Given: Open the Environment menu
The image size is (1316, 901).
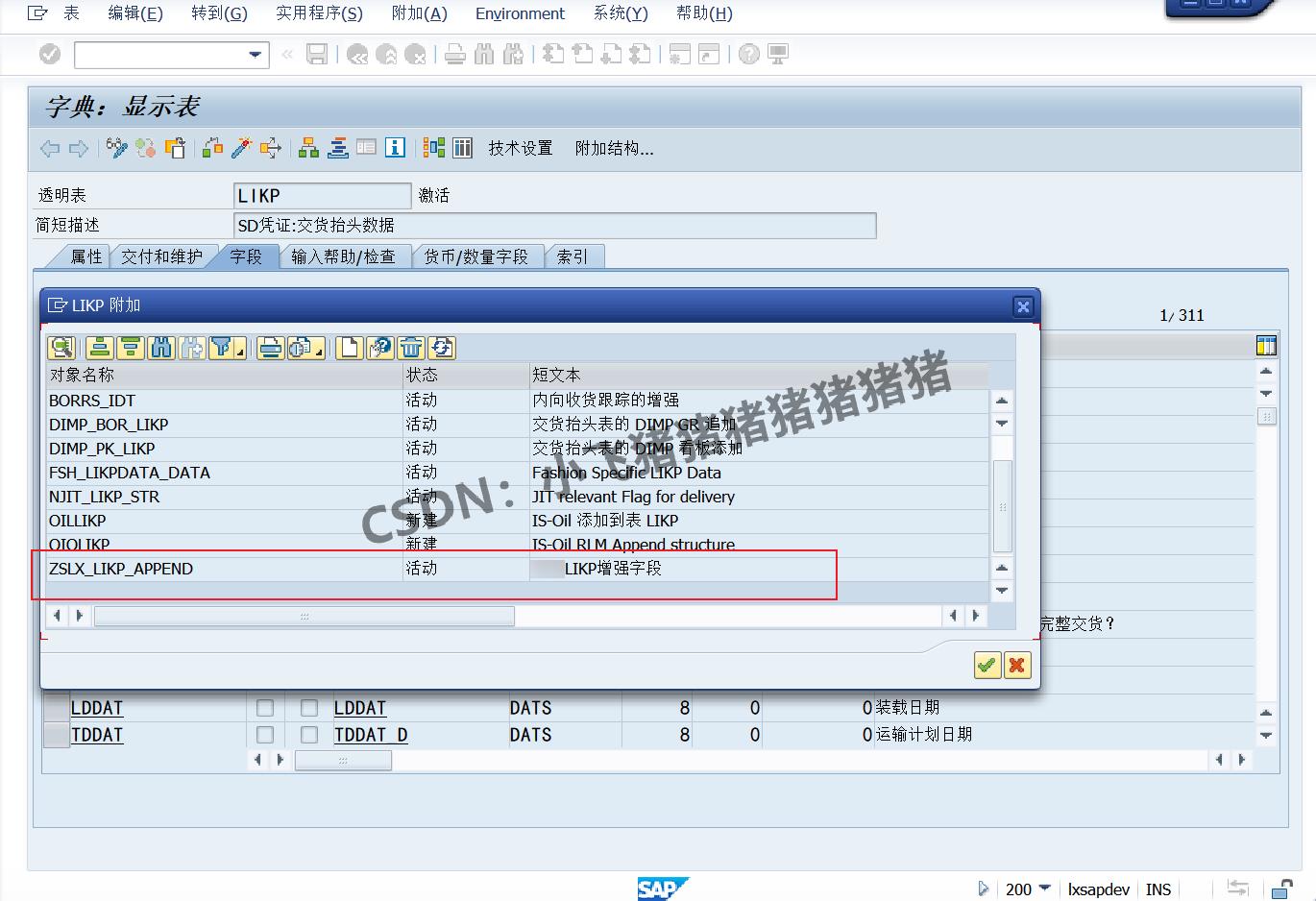Looking at the screenshot, I should tap(519, 13).
